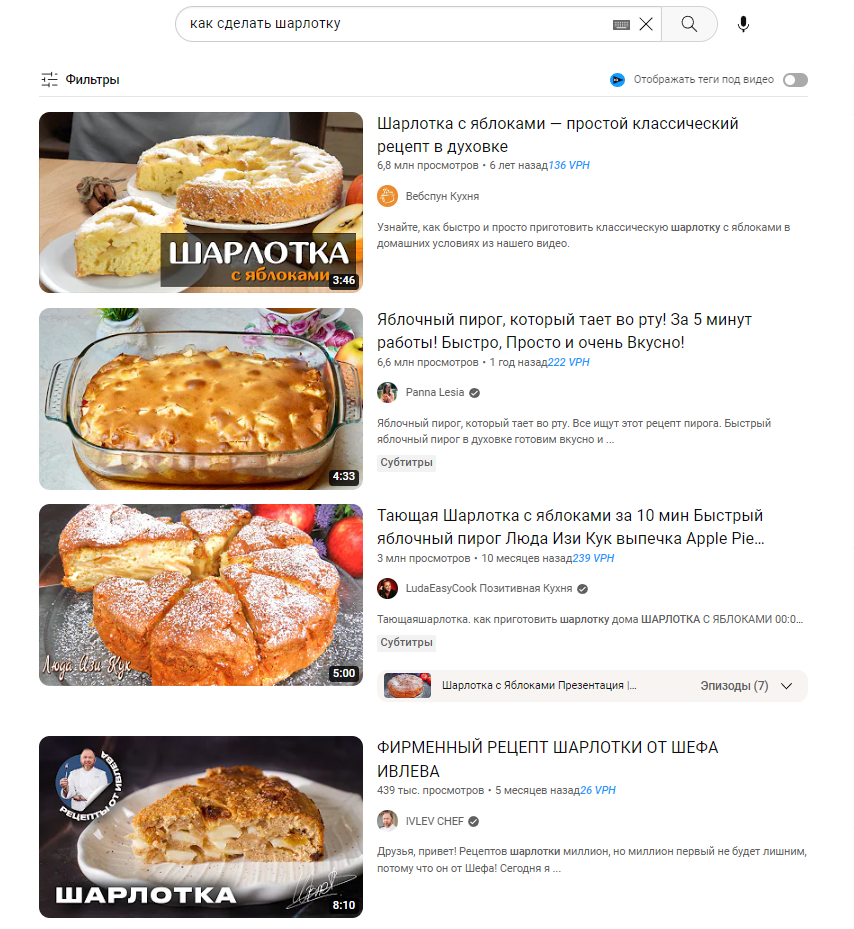Open the on-screen keyboard icon
The height and width of the screenshot is (929, 854).
coord(621,25)
